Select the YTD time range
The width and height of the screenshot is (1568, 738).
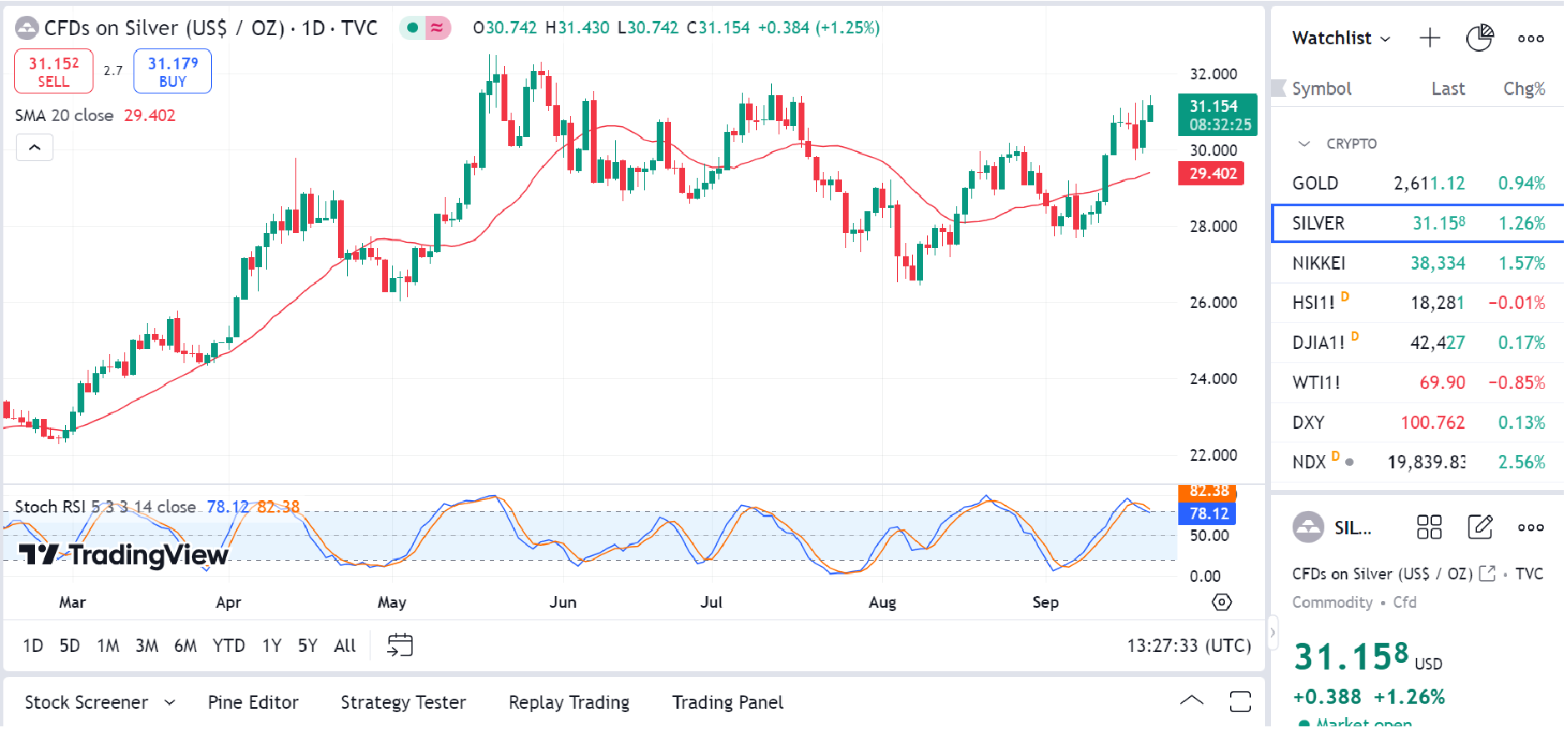pos(228,645)
